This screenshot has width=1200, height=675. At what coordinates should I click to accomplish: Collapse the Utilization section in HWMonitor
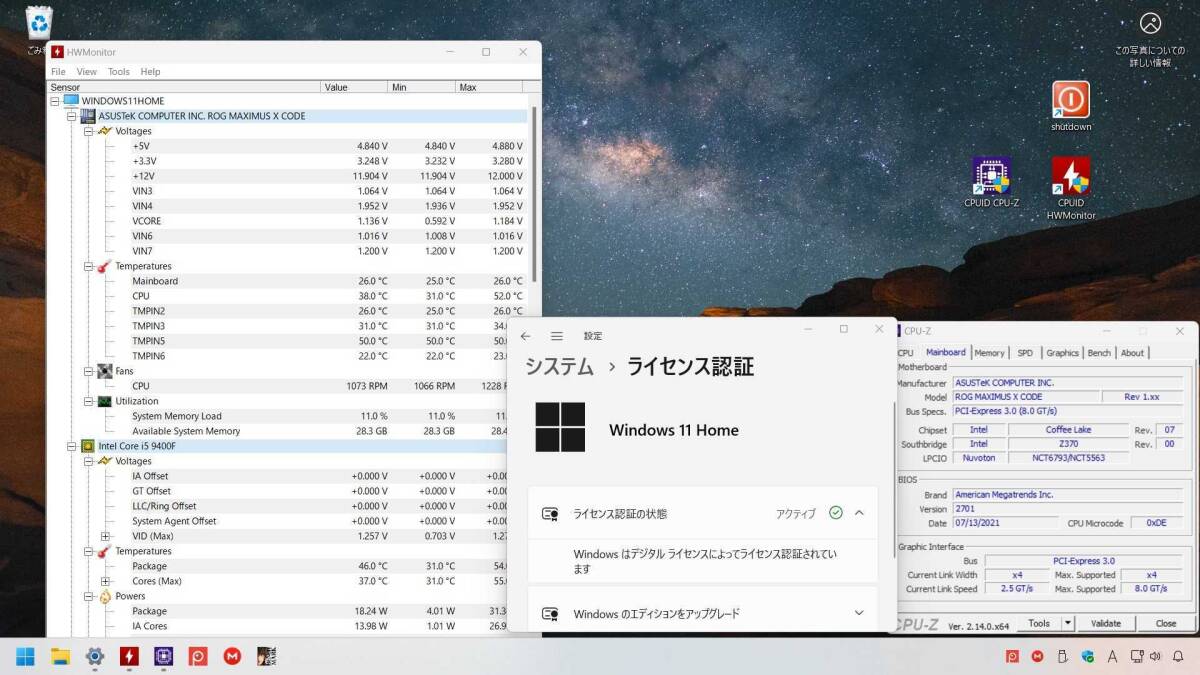88,401
